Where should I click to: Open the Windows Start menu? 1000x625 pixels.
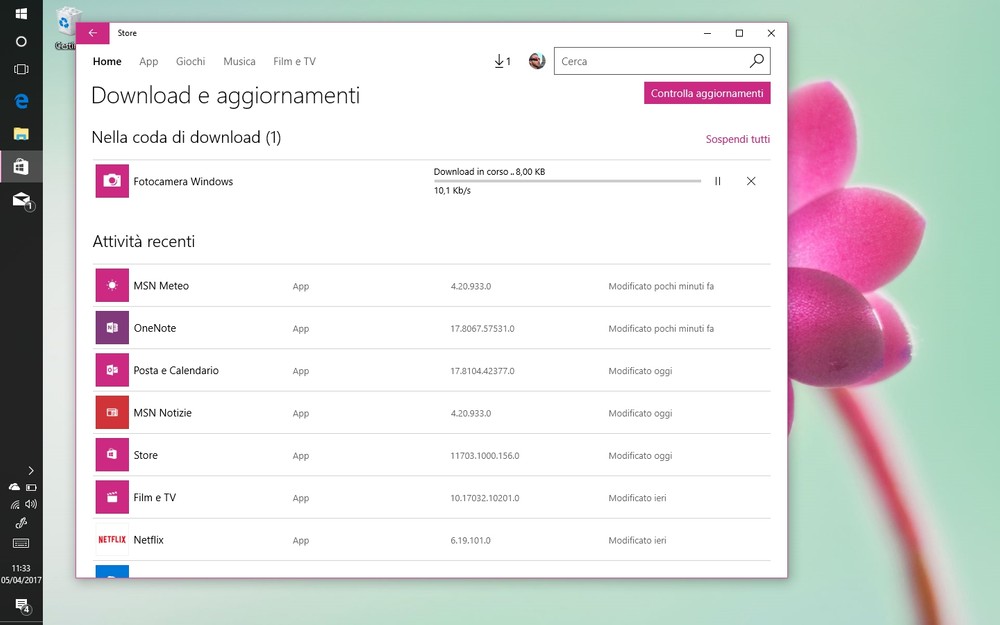click(21, 13)
